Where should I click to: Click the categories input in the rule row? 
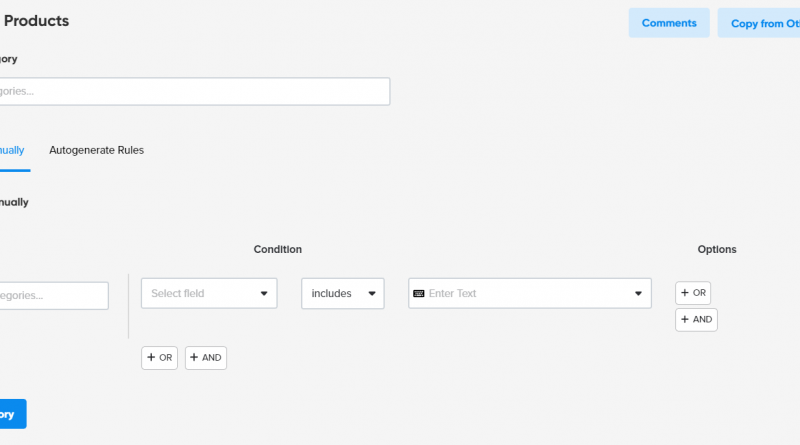click(52, 296)
